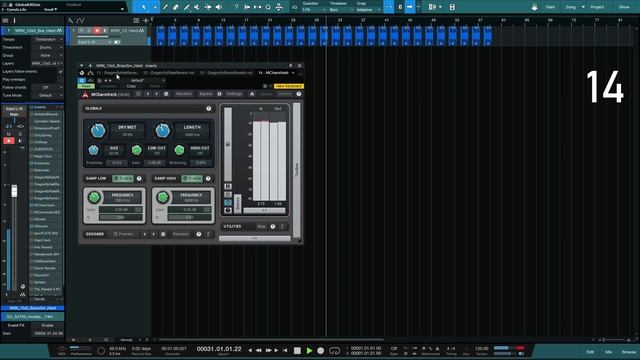
Task: Toggle the DAMP LOW Enable button
Action: [123, 178]
